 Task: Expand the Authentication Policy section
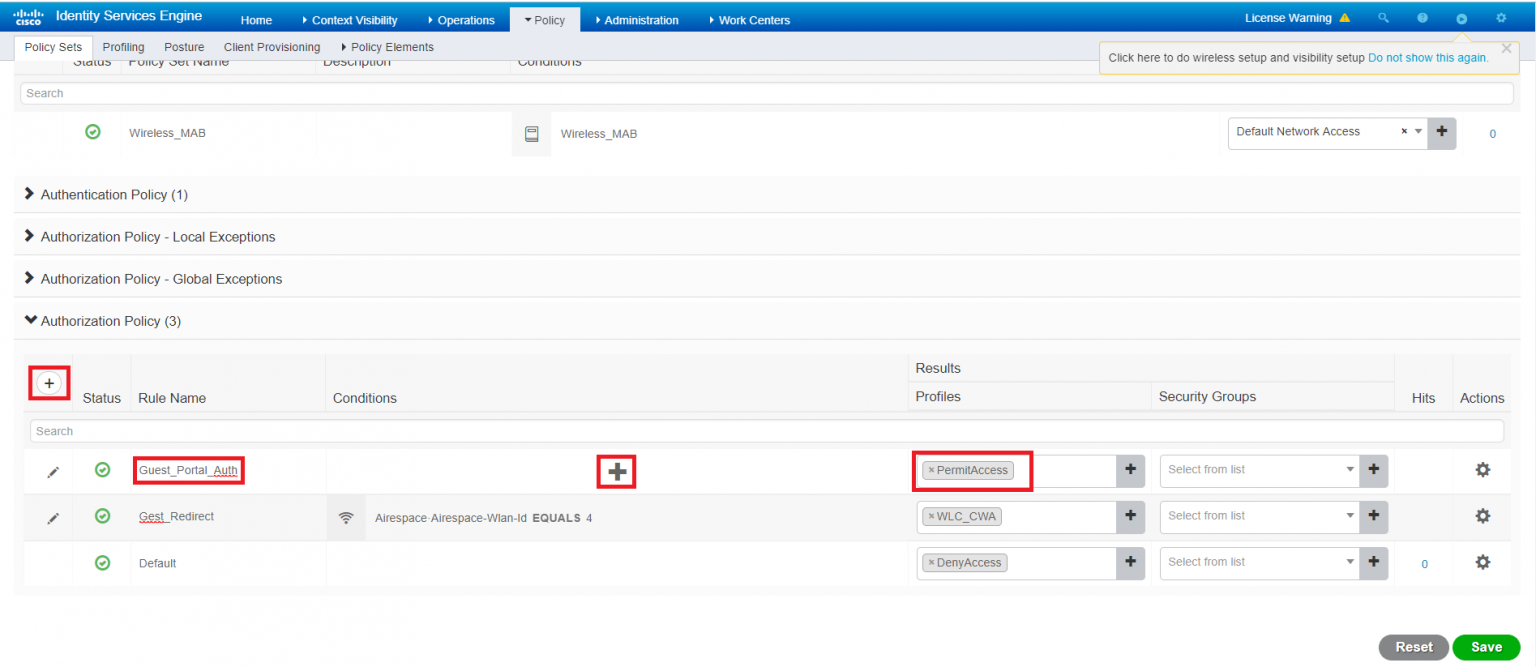point(30,194)
